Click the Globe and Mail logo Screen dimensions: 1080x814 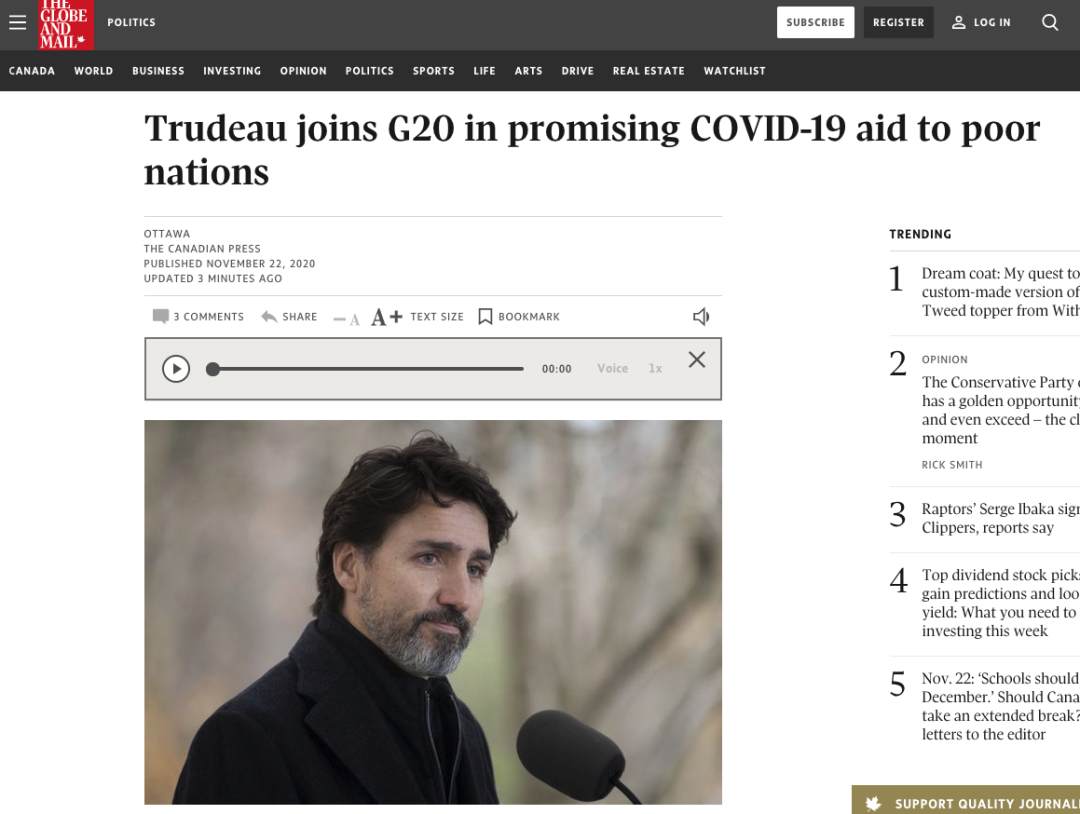pyautogui.click(x=65, y=25)
